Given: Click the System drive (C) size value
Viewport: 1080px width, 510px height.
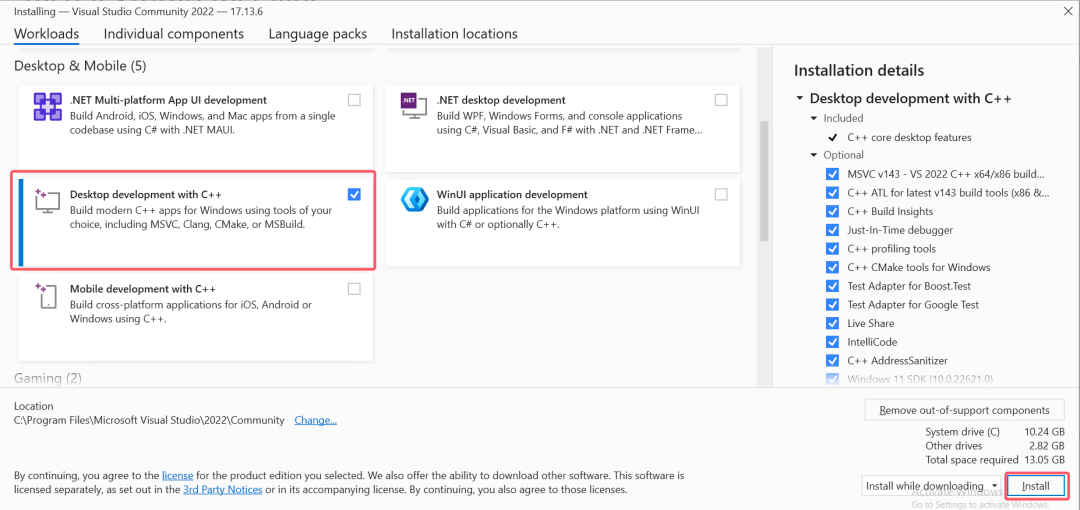Looking at the screenshot, I should click(x=1045, y=432).
